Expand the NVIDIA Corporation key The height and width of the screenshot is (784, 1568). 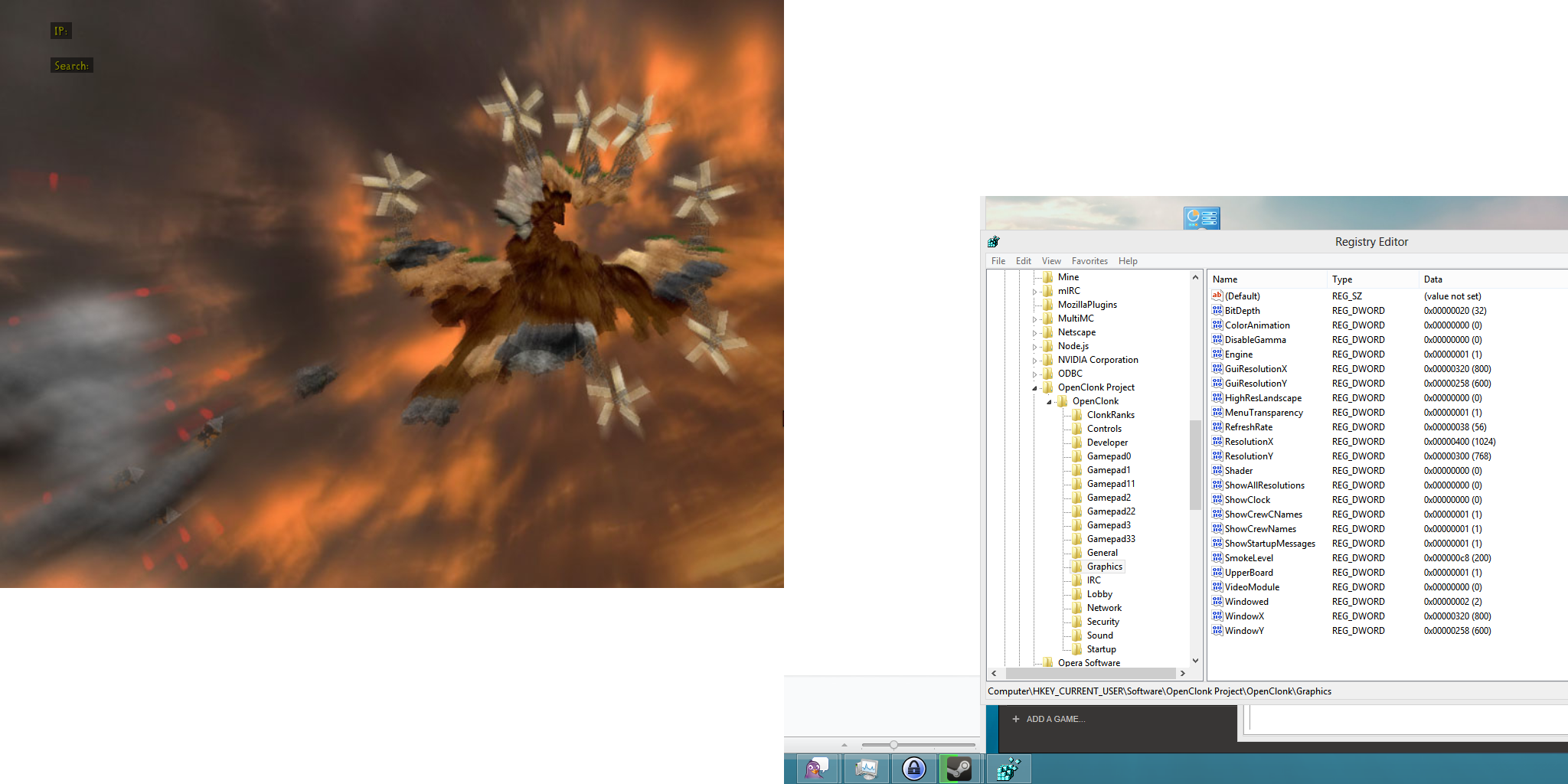[1034, 361]
